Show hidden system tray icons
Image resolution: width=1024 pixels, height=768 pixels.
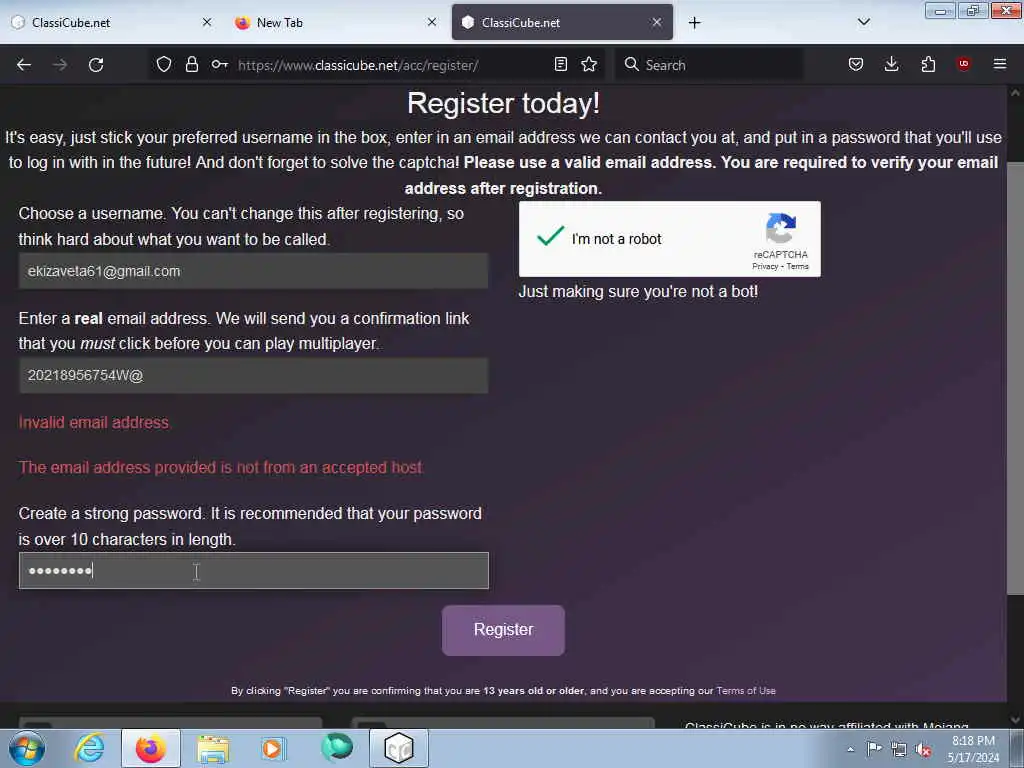pyautogui.click(x=850, y=750)
